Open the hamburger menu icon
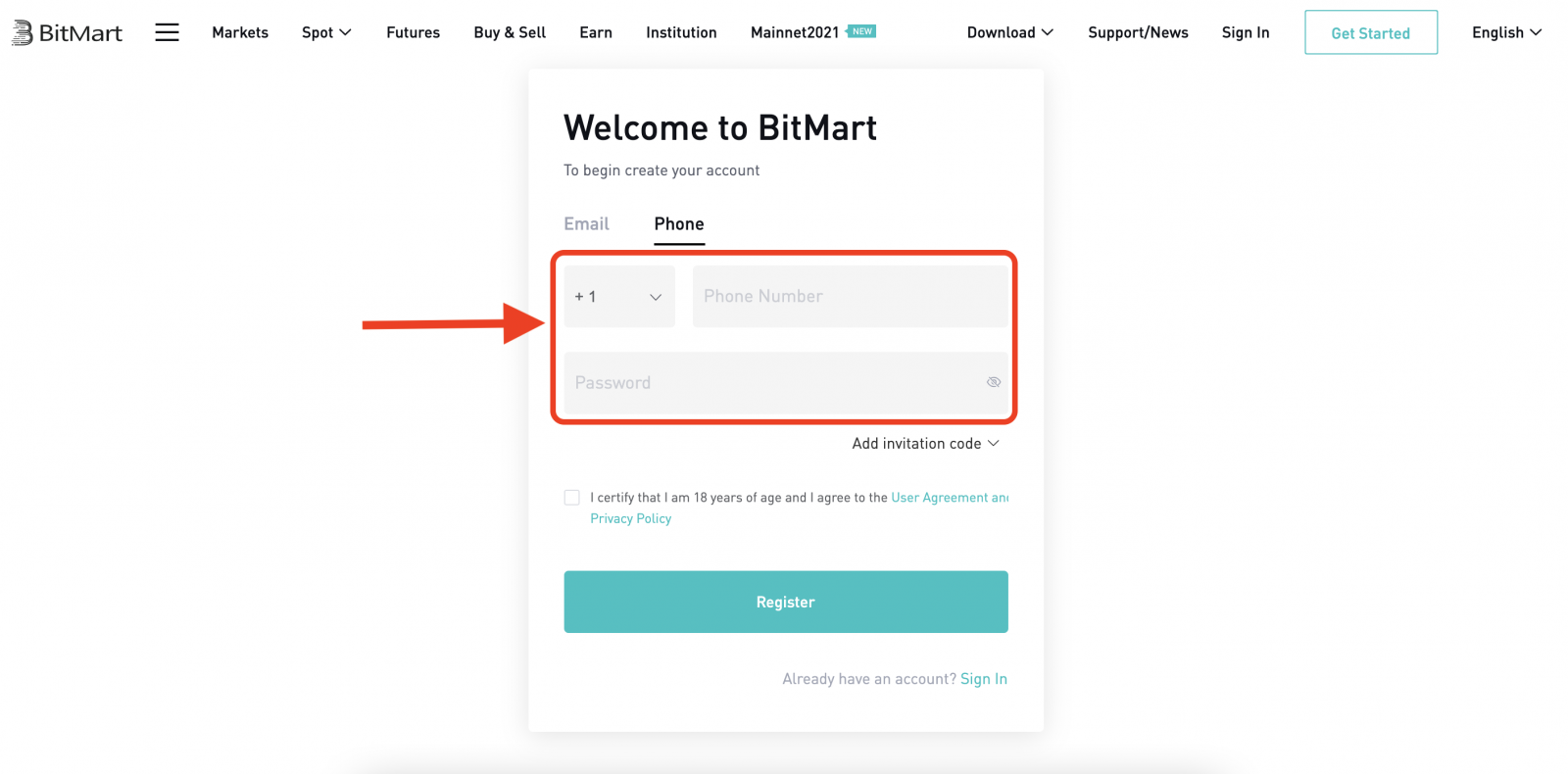Image resolution: width=1568 pixels, height=774 pixels. coord(167,31)
